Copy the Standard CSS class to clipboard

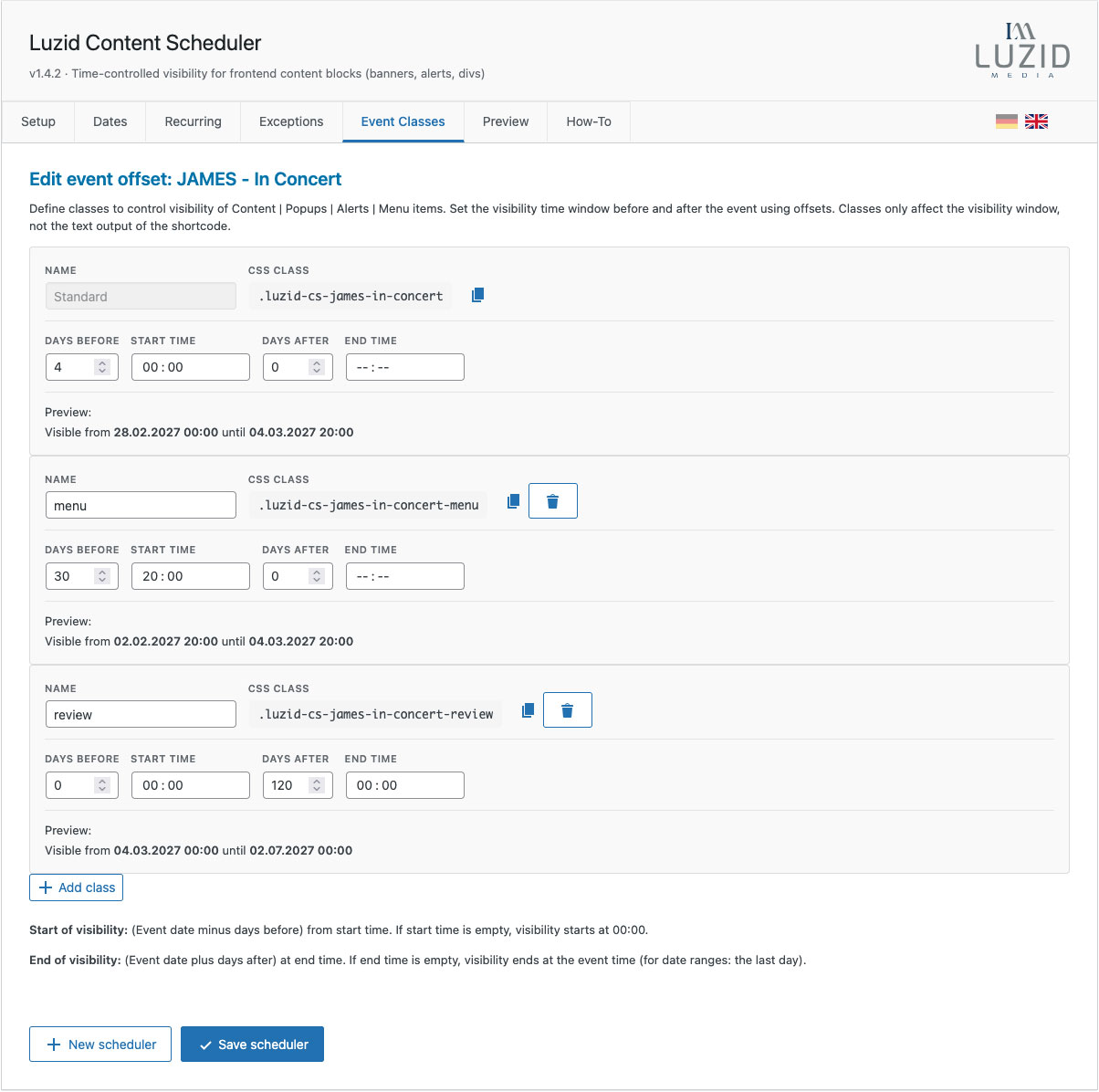pyautogui.click(x=477, y=294)
